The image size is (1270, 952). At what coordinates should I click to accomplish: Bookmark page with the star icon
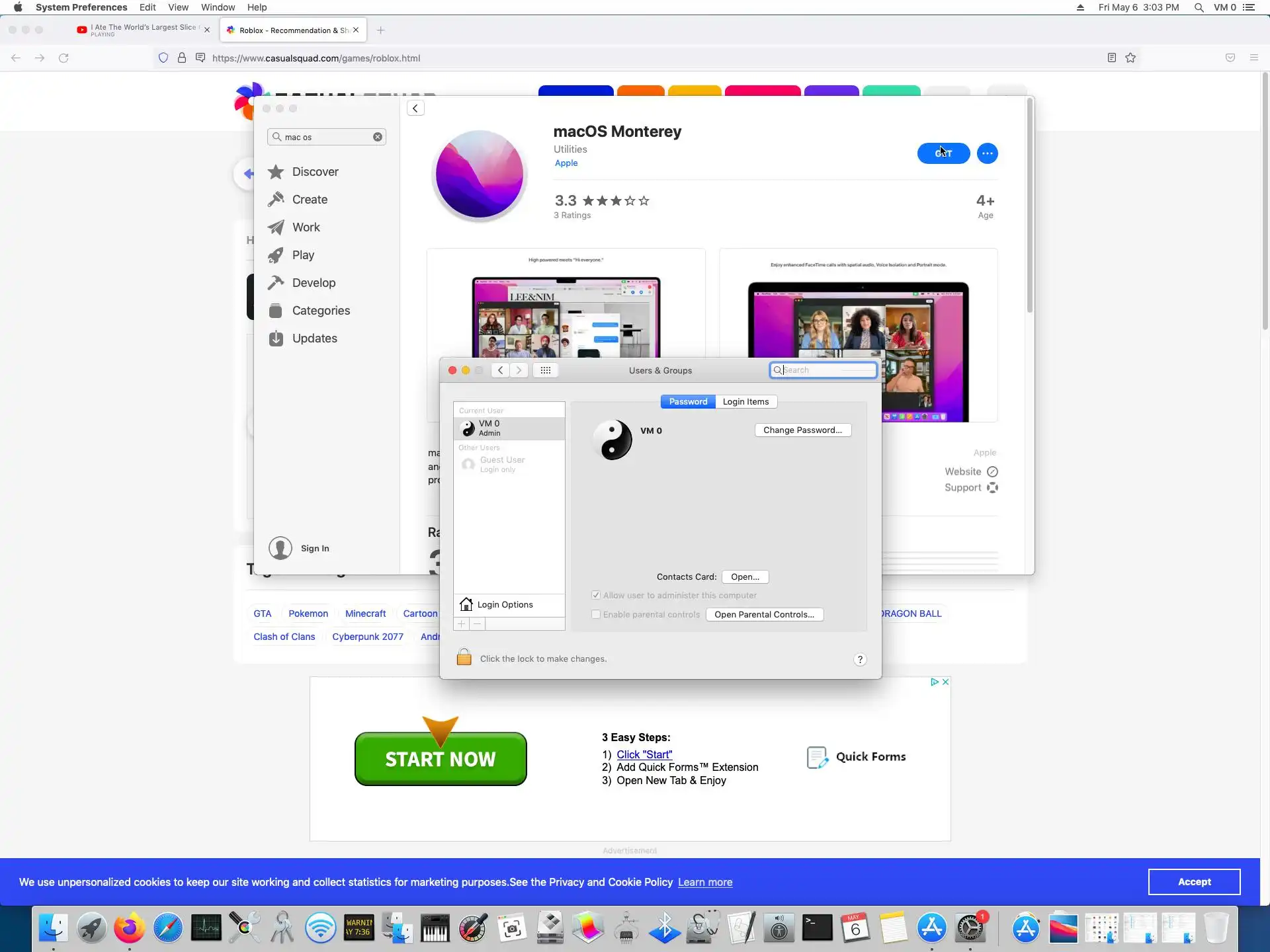coord(1130,58)
